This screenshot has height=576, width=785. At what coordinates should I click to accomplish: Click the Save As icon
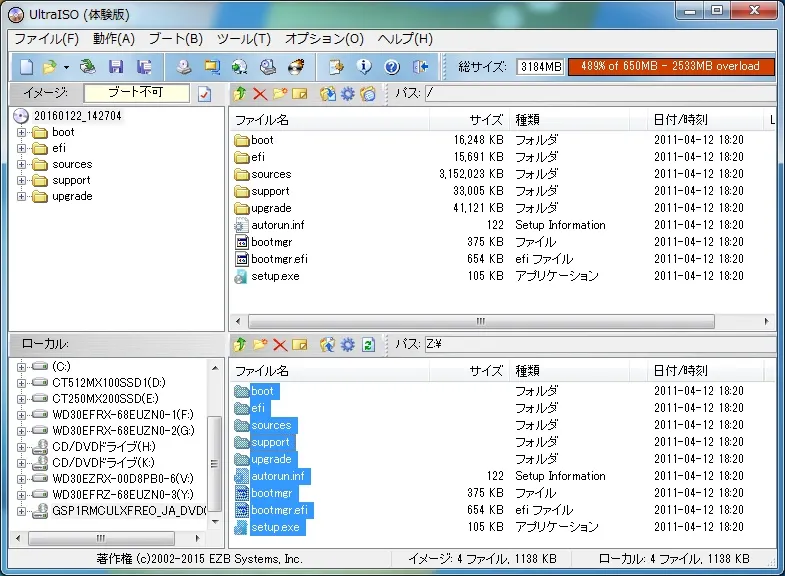pos(144,67)
